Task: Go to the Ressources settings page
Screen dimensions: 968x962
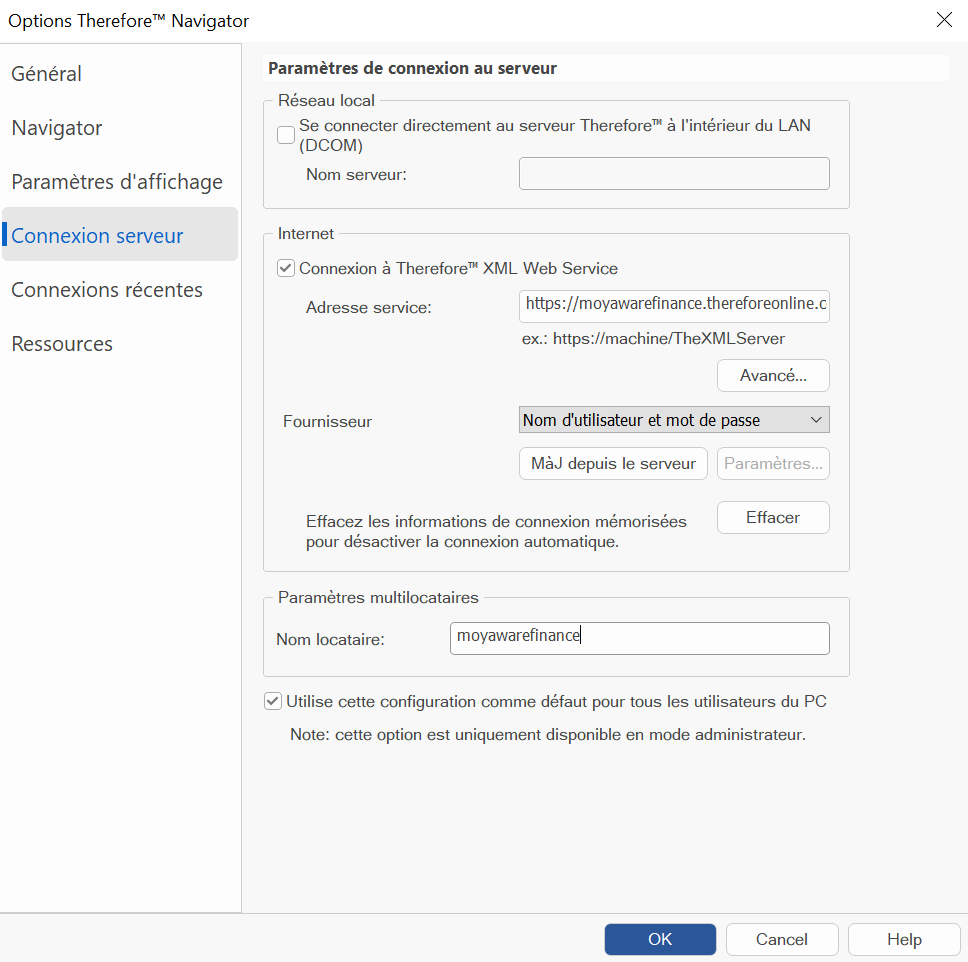Action: (62, 343)
